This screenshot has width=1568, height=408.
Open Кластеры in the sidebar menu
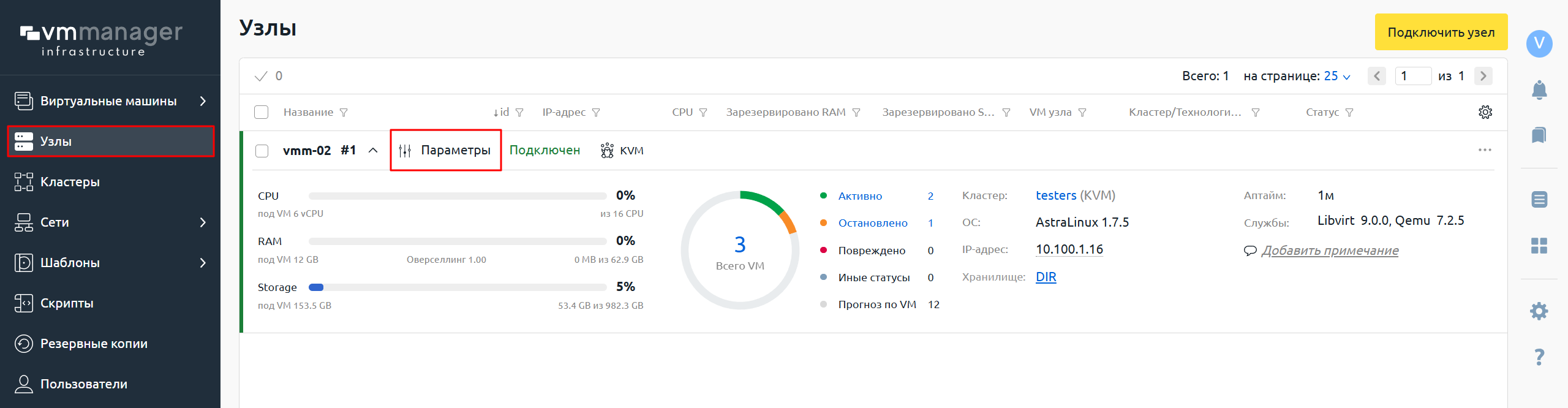coord(70,182)
